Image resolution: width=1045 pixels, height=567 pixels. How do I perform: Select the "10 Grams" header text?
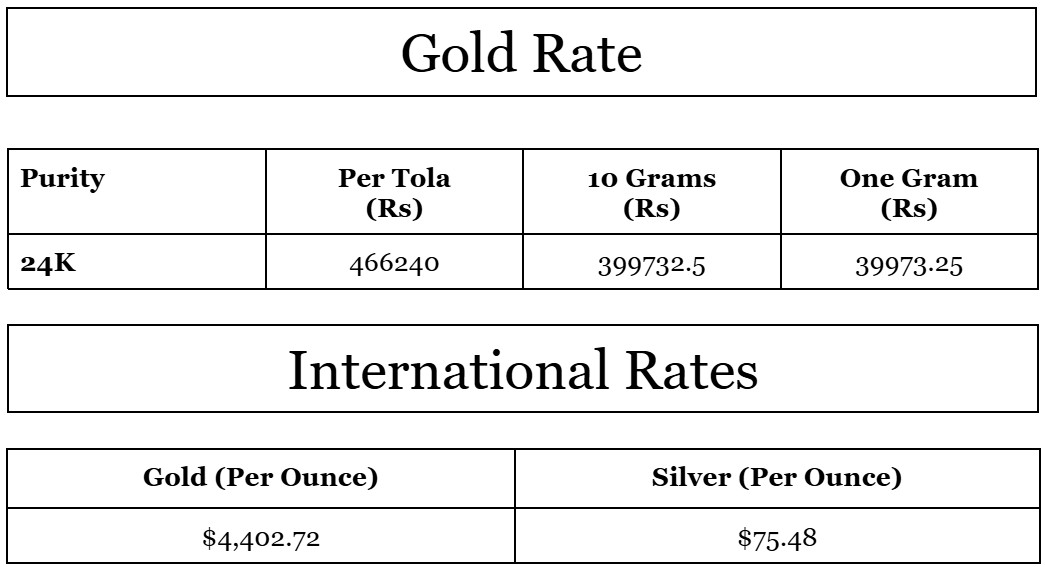651,178
